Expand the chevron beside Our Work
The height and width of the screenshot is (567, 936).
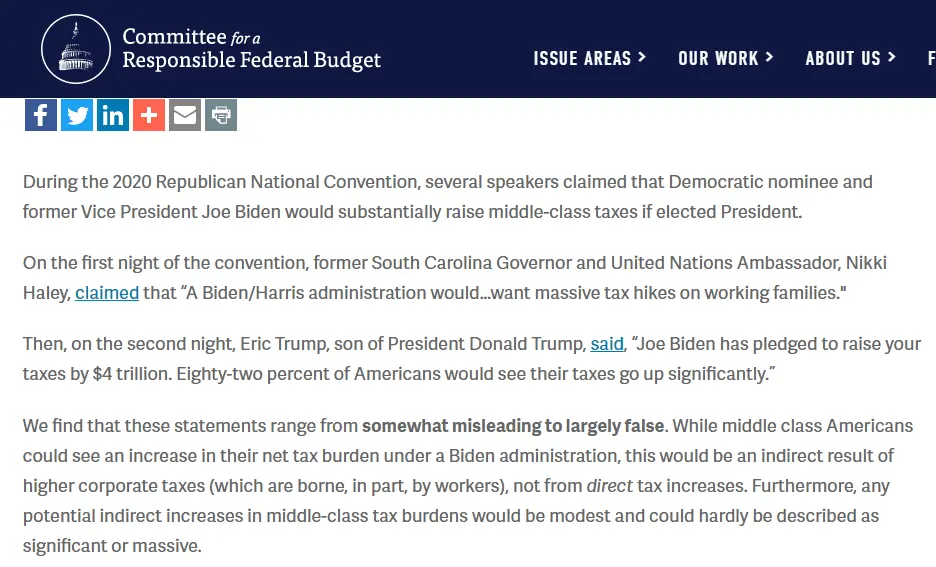tap(769, 57)
